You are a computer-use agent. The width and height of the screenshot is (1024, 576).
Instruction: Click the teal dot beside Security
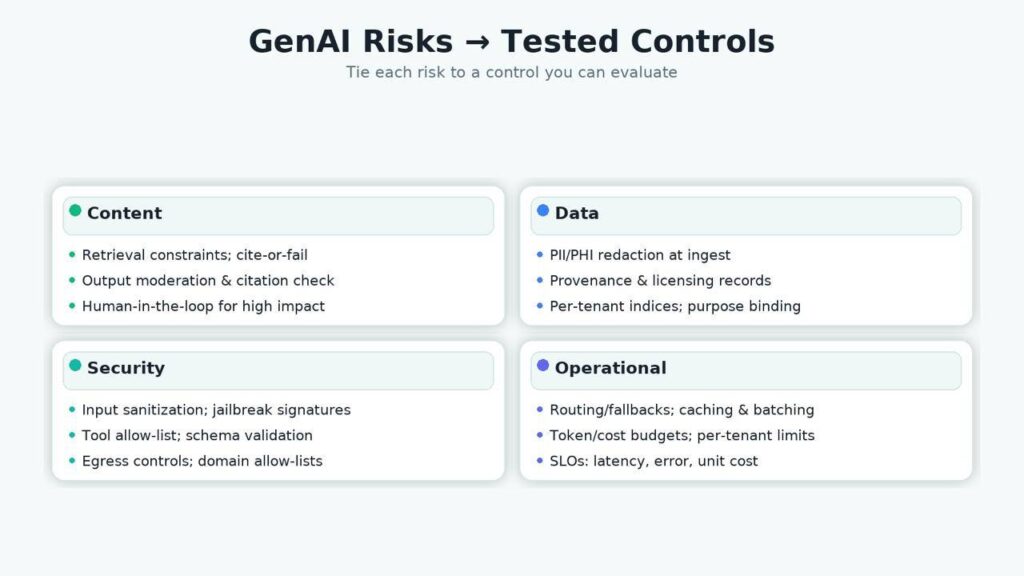(x=75, y=366)
